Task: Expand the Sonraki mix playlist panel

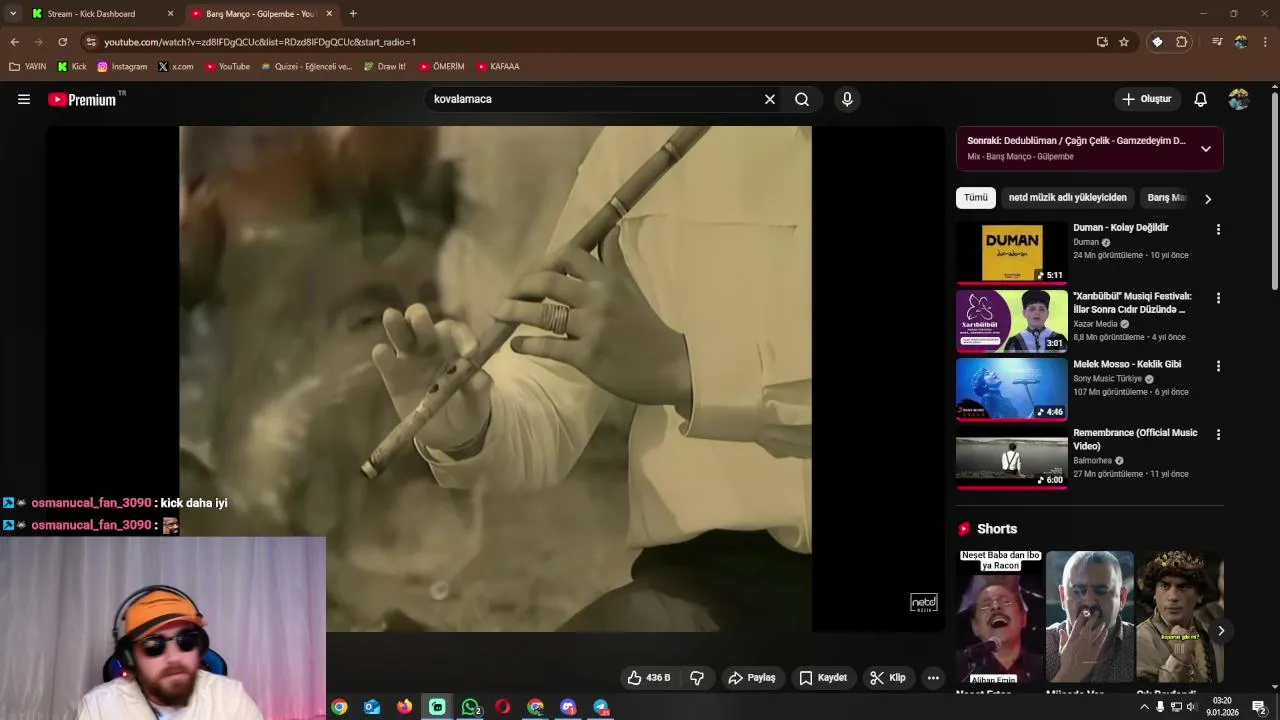Action: click(1206, 149)
